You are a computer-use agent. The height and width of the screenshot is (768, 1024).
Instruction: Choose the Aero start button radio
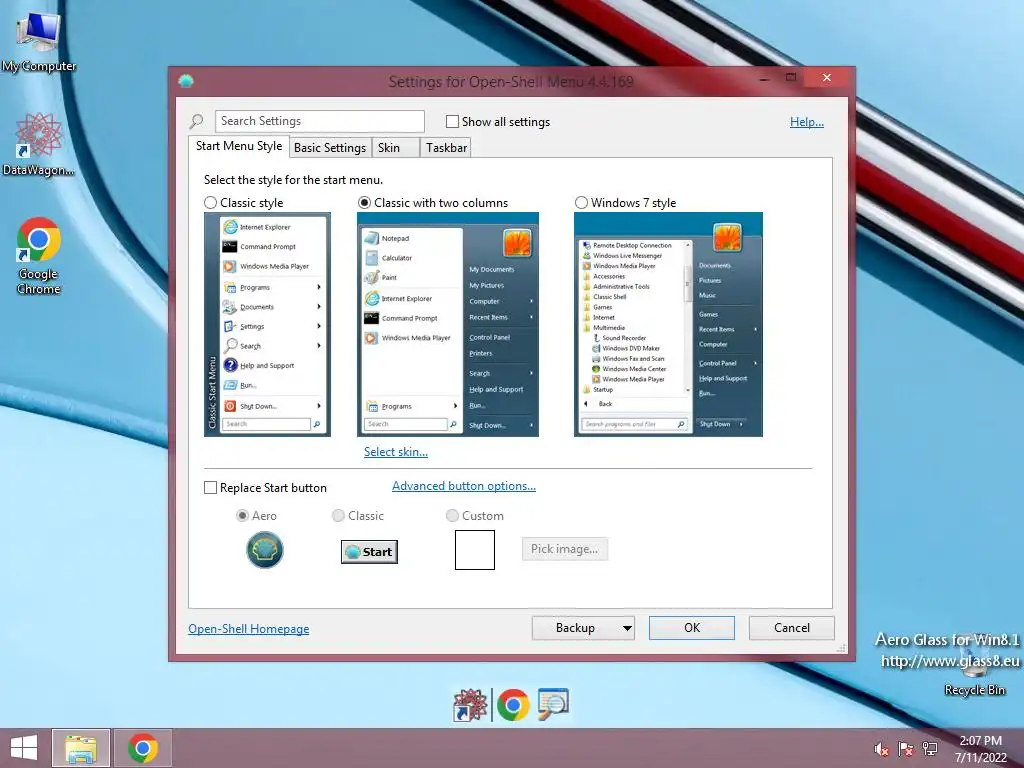click(242, 516)
